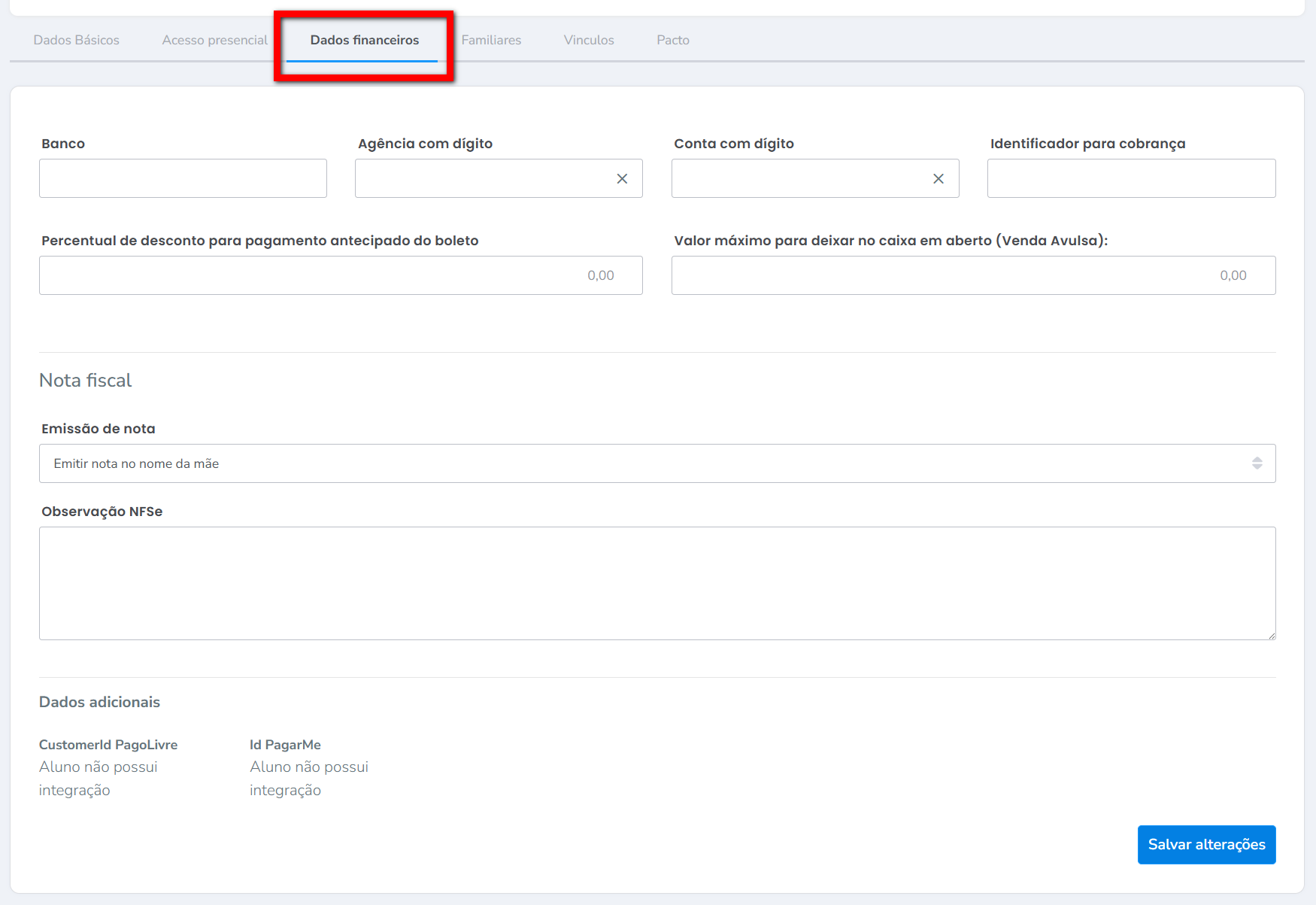Click the Observação NFSe label

click(102, 512)
